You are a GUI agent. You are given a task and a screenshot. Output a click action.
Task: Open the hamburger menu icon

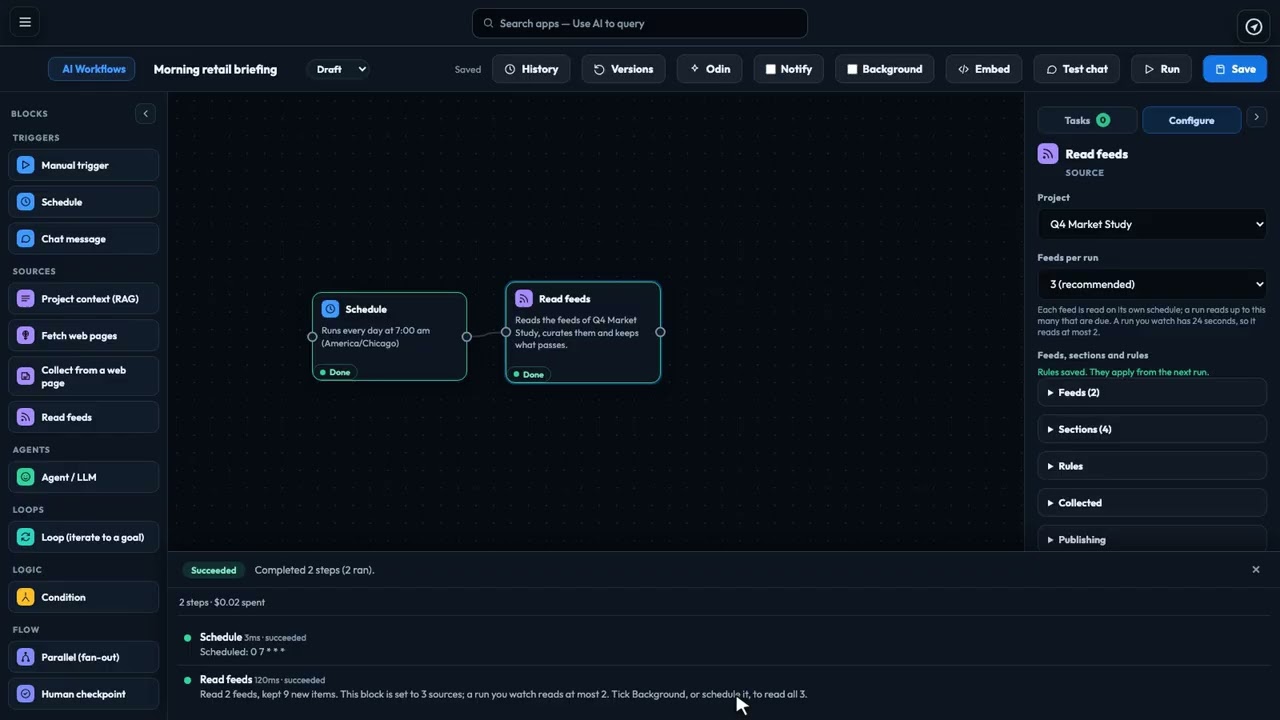[25, 22]
